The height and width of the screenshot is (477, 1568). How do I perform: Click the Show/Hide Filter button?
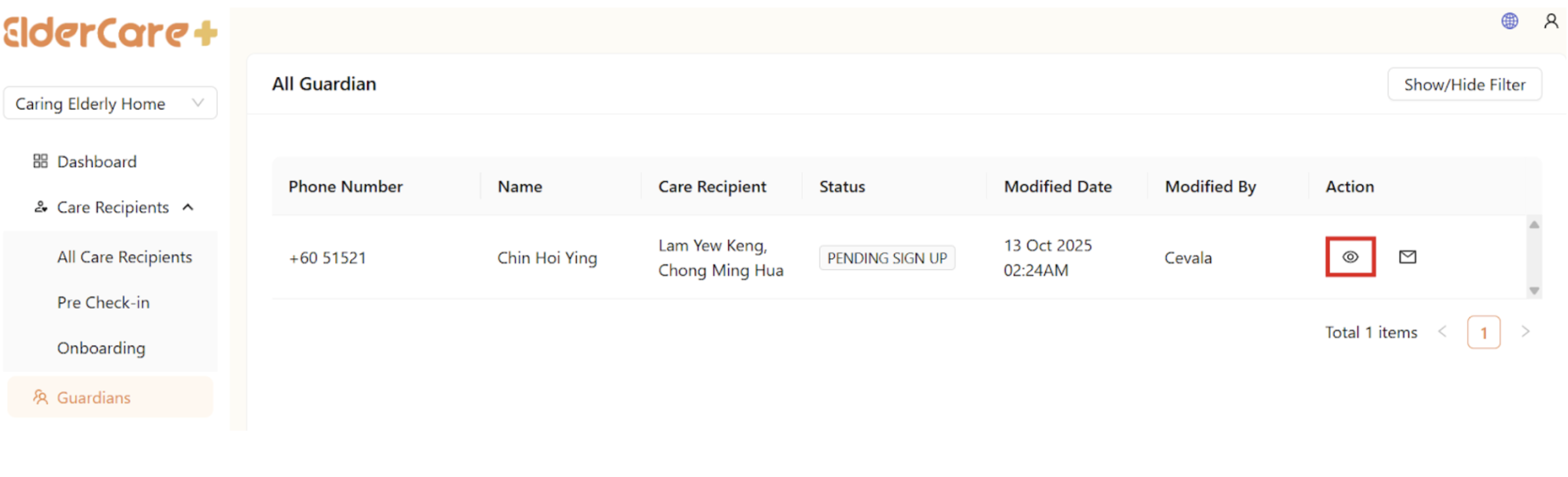(x=1464, y=84)
